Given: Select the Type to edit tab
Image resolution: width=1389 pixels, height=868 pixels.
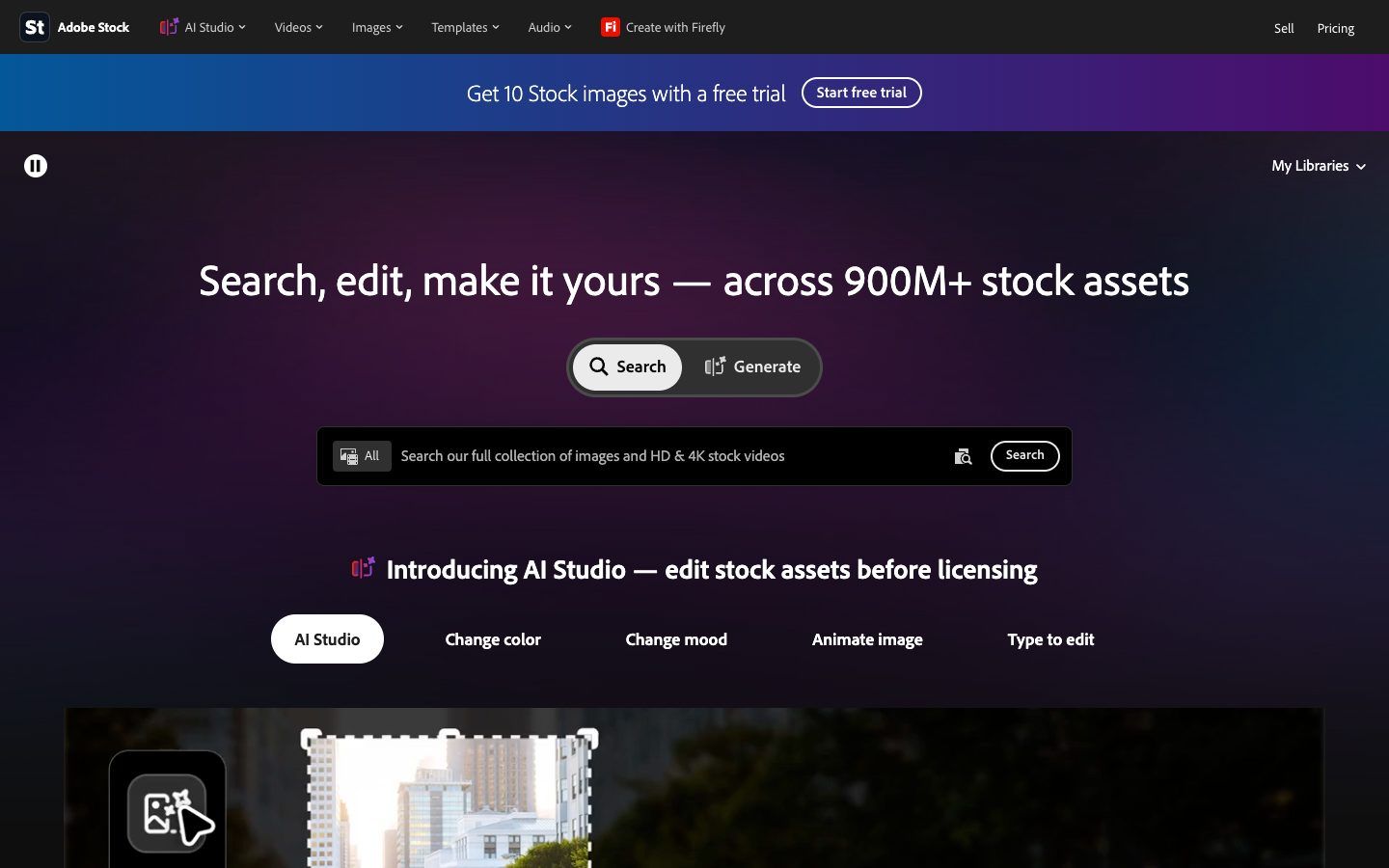Looking at the screenshot, I should [x=1050, y=638].
